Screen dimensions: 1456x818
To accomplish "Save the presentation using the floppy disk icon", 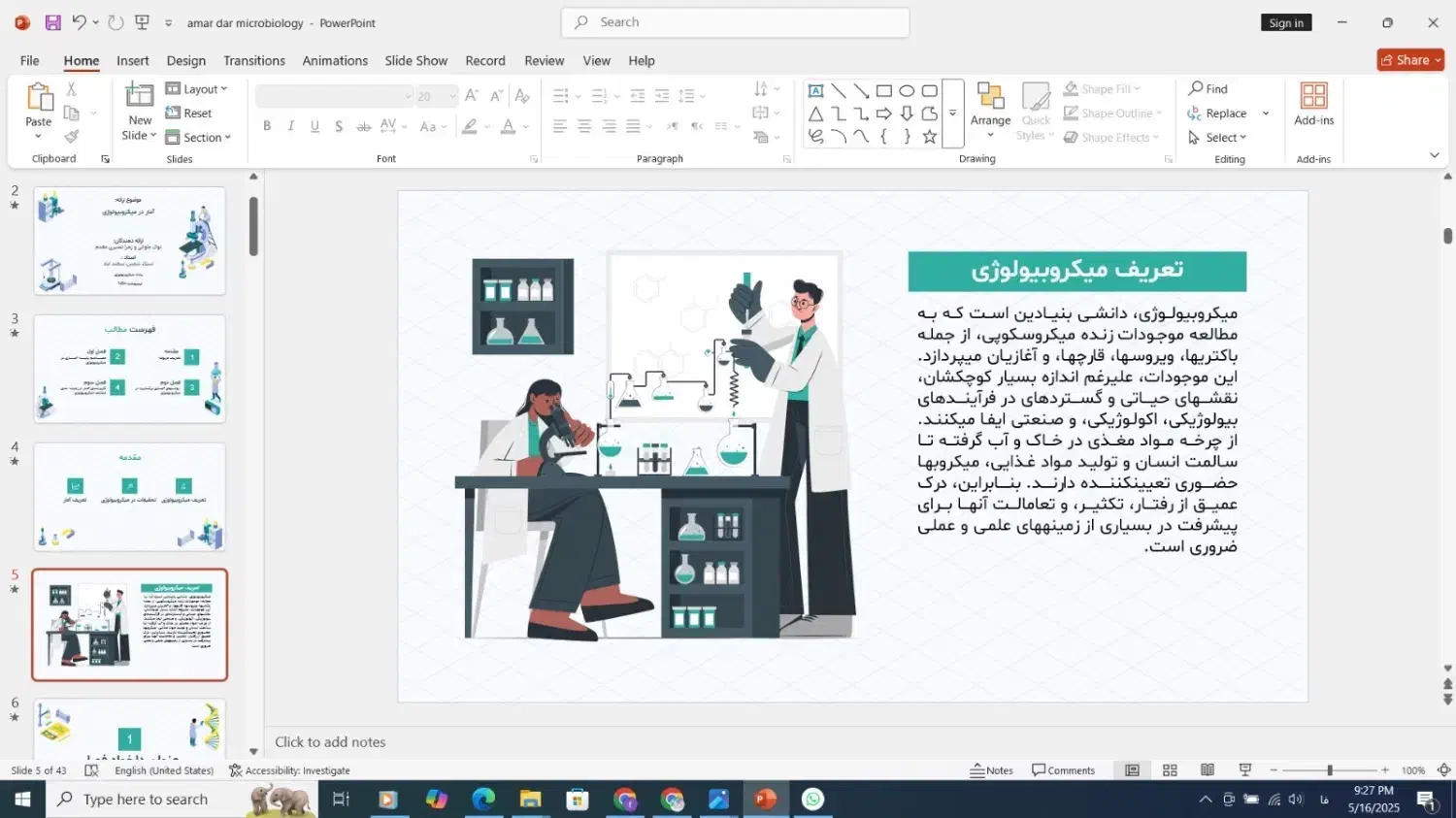I will (x=53, y=22).
